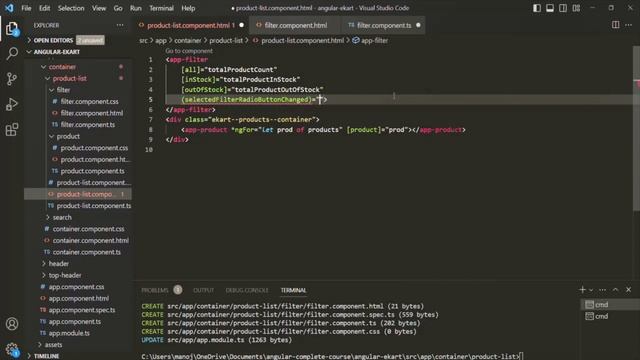Expand the assets folder
Image resolution: width=640 pixels, height=360 pixels.
53,345
